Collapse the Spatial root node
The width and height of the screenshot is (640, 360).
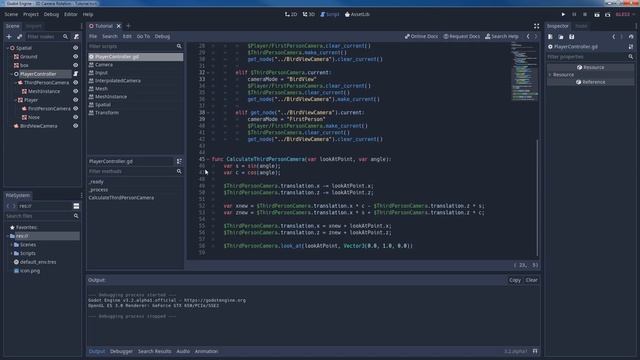(7, 48)
